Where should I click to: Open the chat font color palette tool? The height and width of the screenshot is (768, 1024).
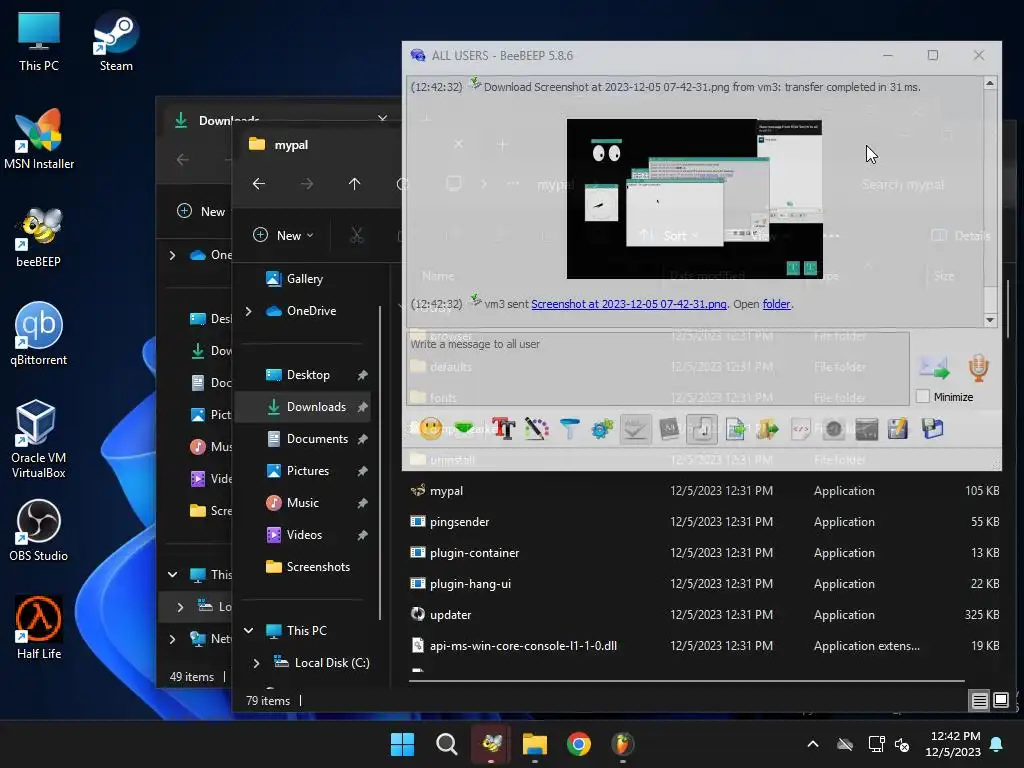pyautogui.click(x=537, y=429)
